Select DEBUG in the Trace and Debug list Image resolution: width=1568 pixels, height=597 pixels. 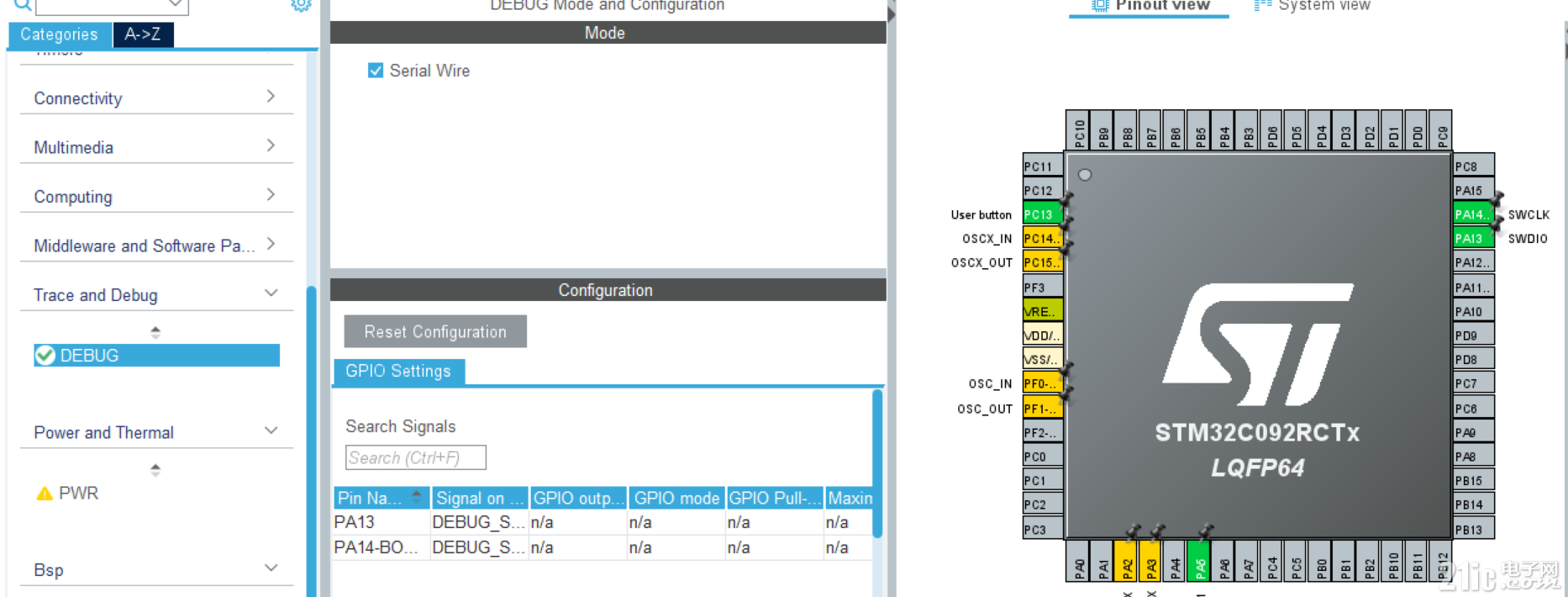pyautogui.click(x=156, y=356)
